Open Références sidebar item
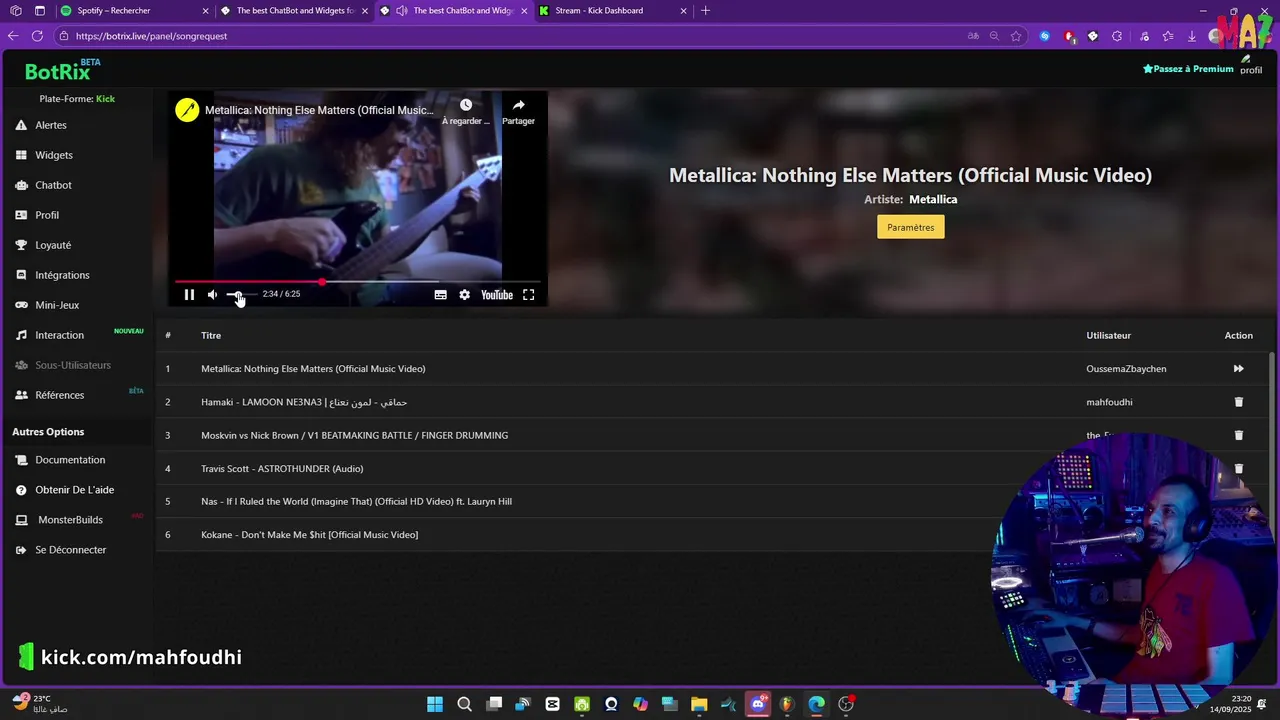 (59, 395)
